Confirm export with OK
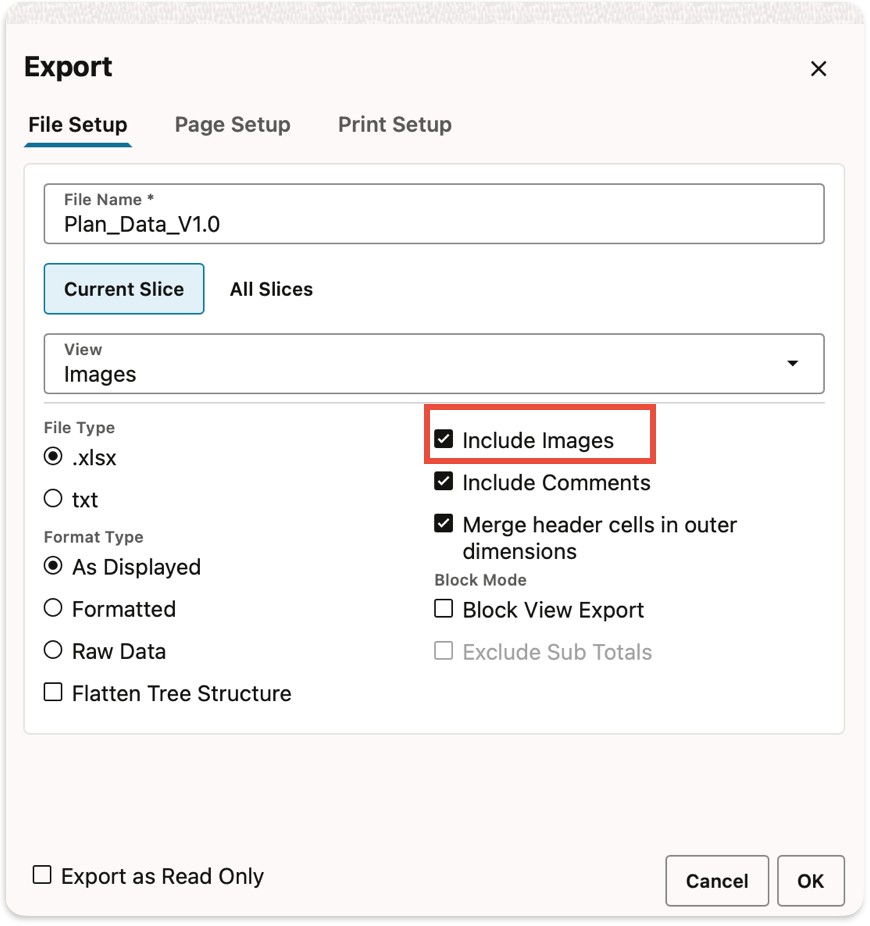 [x=810, y=881]
